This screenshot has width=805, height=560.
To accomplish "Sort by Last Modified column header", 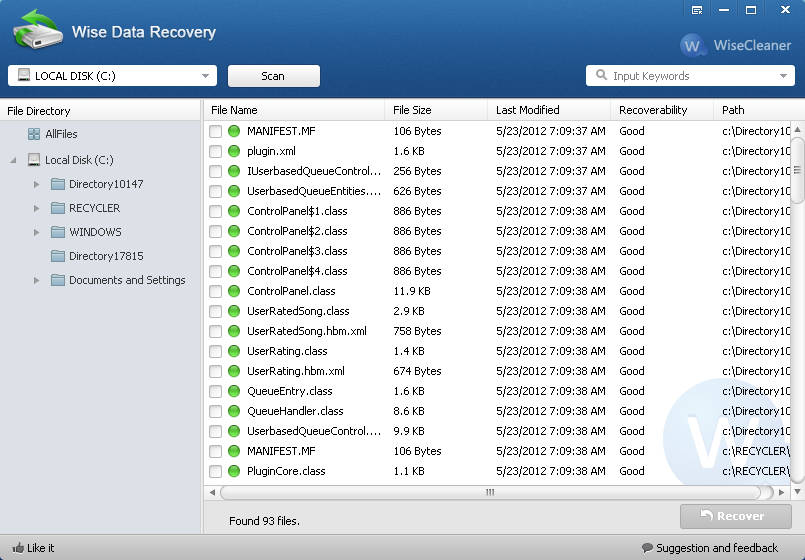I will [527, 110].
